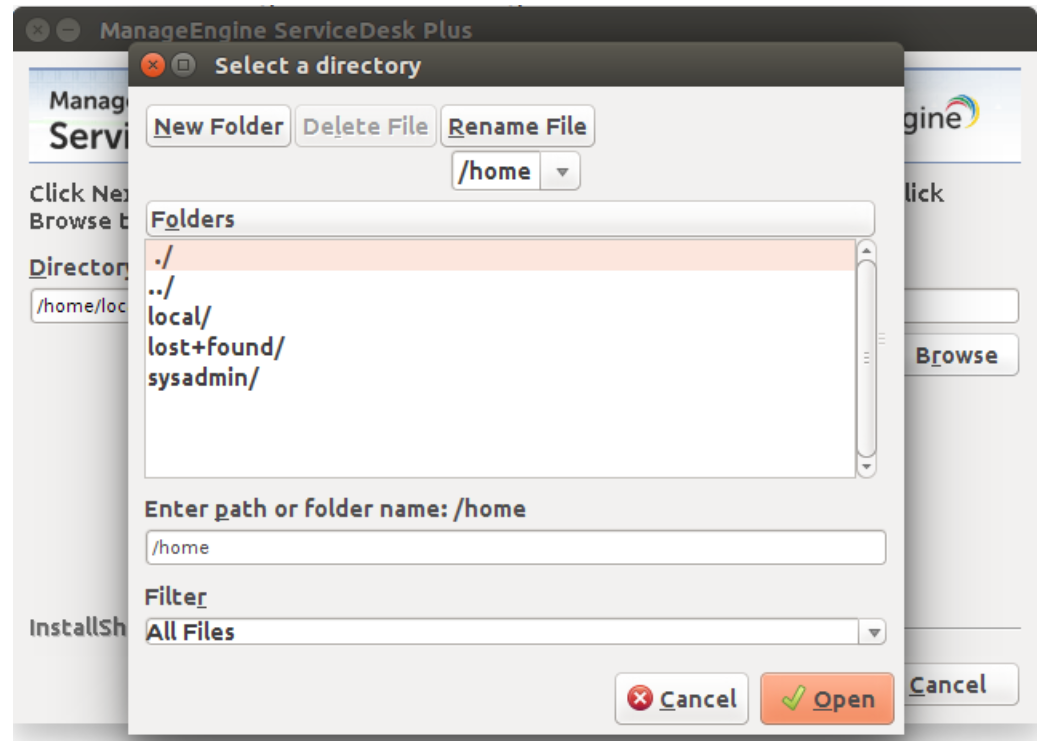The width and height of the screenshot is (1062, 756).
Task: Click the New Folder button
Action: tap(218, 127)
